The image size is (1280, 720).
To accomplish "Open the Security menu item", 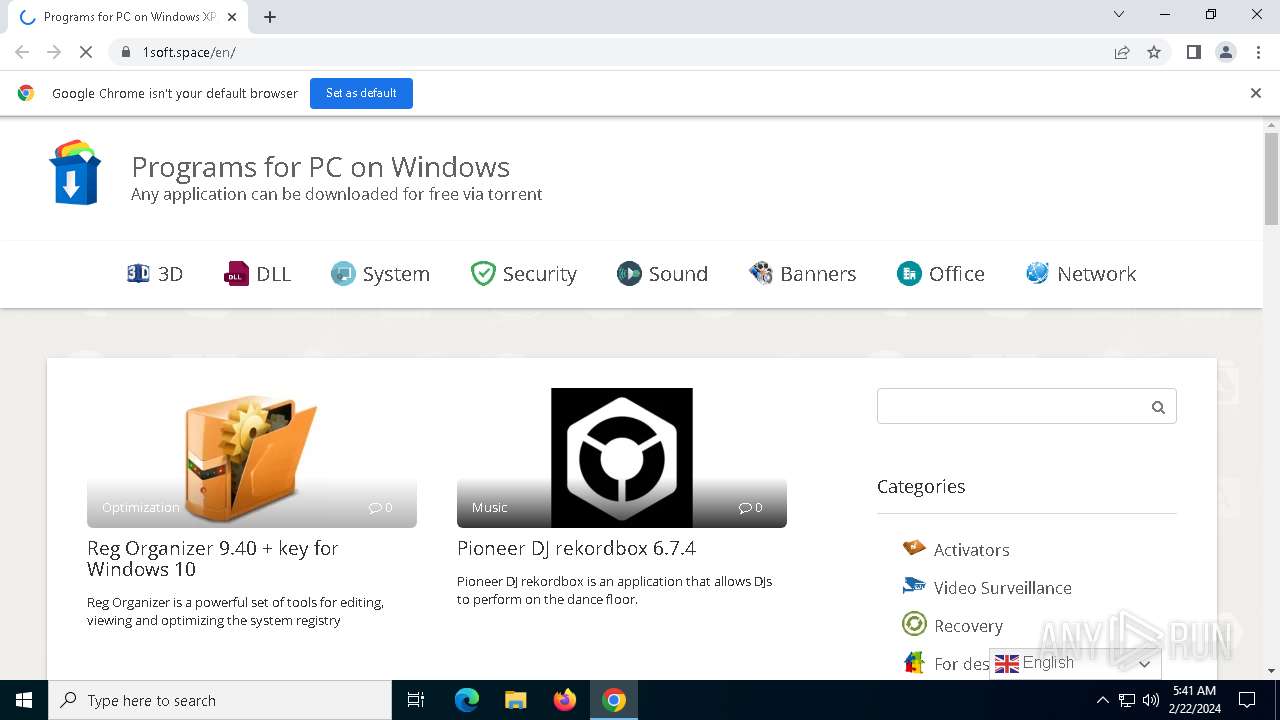I will click(x=524, y=274).
